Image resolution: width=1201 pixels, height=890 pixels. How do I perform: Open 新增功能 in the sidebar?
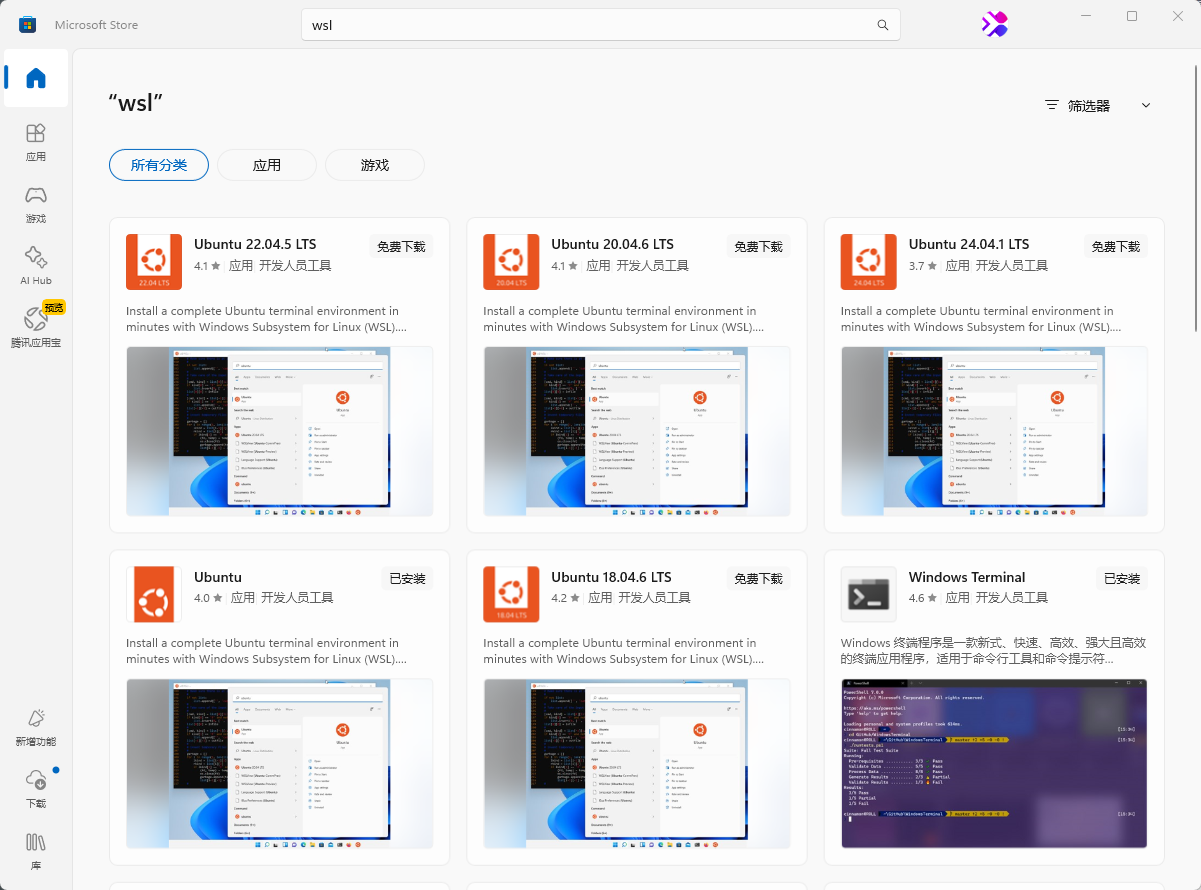tap(36, 727)
